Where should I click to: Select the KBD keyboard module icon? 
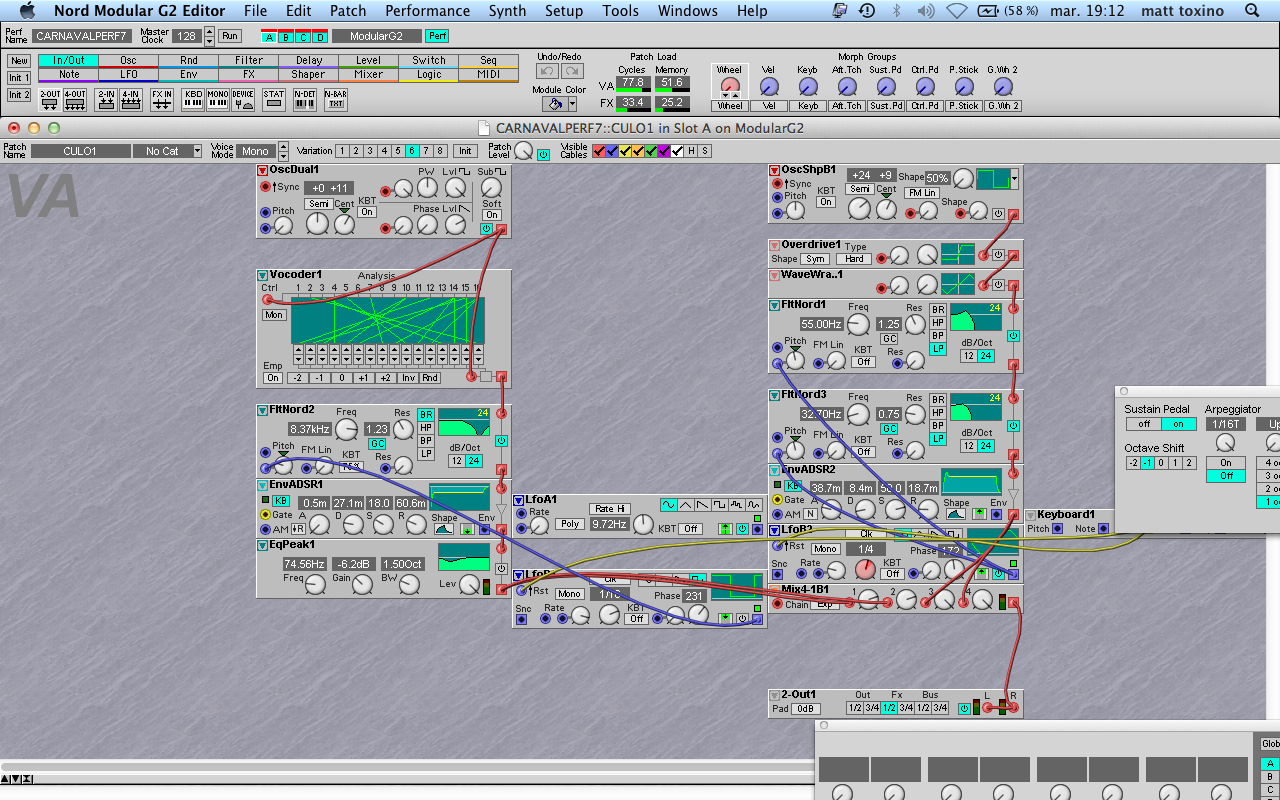point(193,99)
